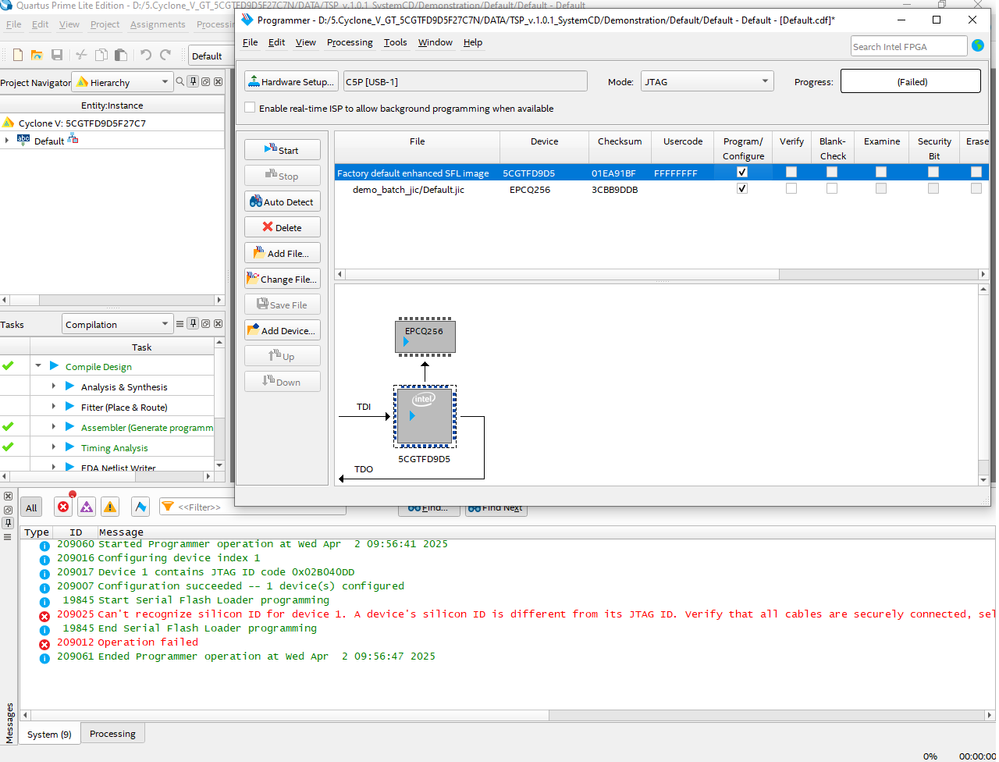Click the Open Project folder toolbar icon
The image size is (999, 762).
coord(36,56)
